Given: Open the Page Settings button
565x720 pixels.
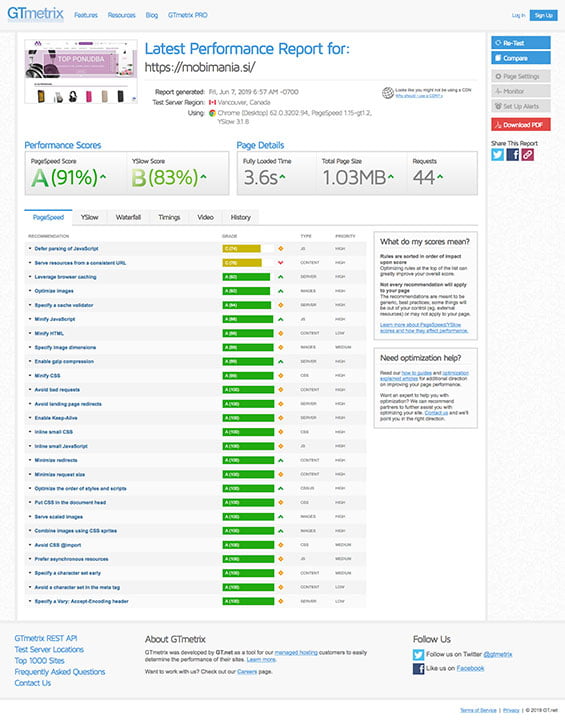Looking at the screenshot, I should [520, 76].
